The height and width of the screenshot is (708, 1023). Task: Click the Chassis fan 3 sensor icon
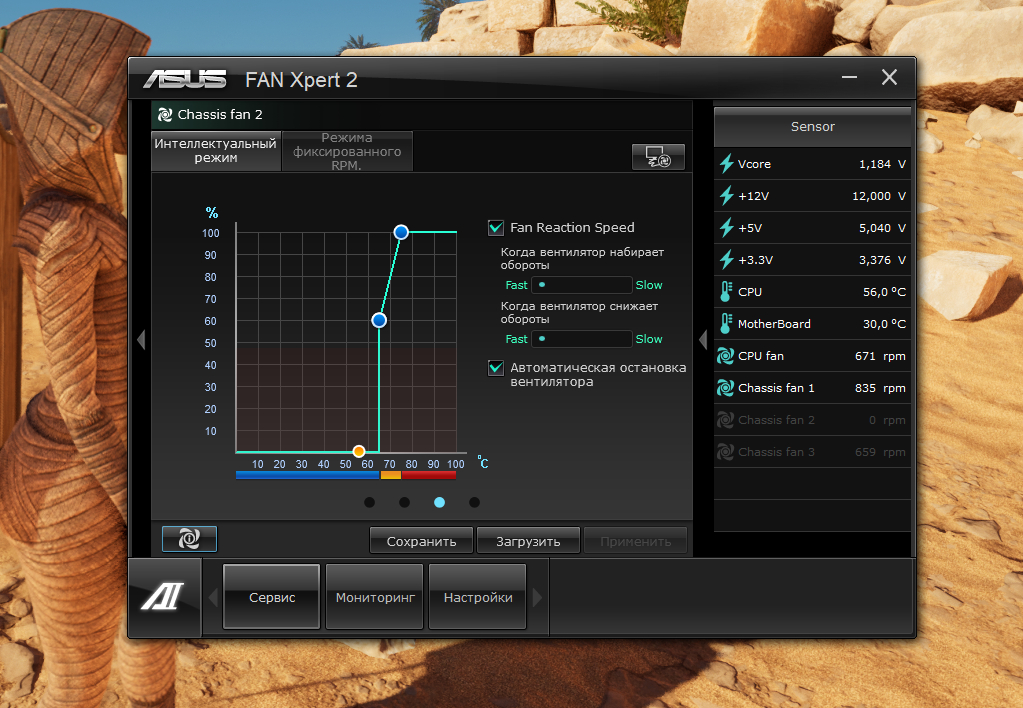[x=725, y=452]
